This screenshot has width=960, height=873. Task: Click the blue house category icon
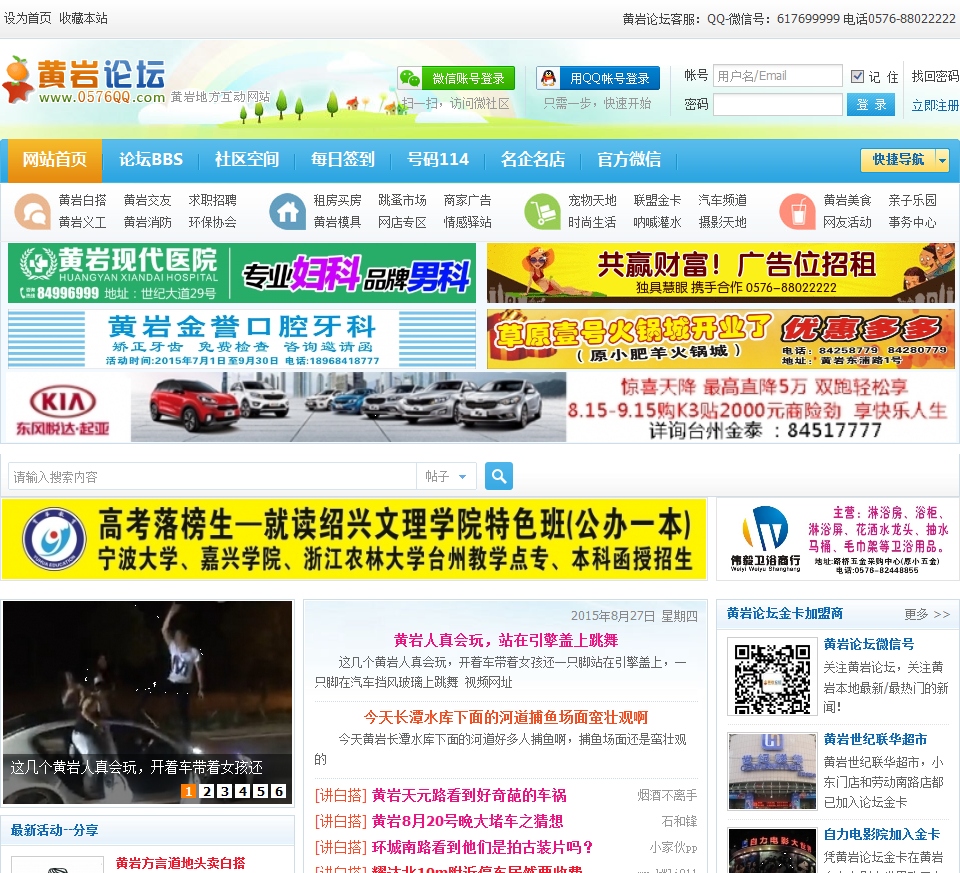pyautogui.click(x=287, y=211)
